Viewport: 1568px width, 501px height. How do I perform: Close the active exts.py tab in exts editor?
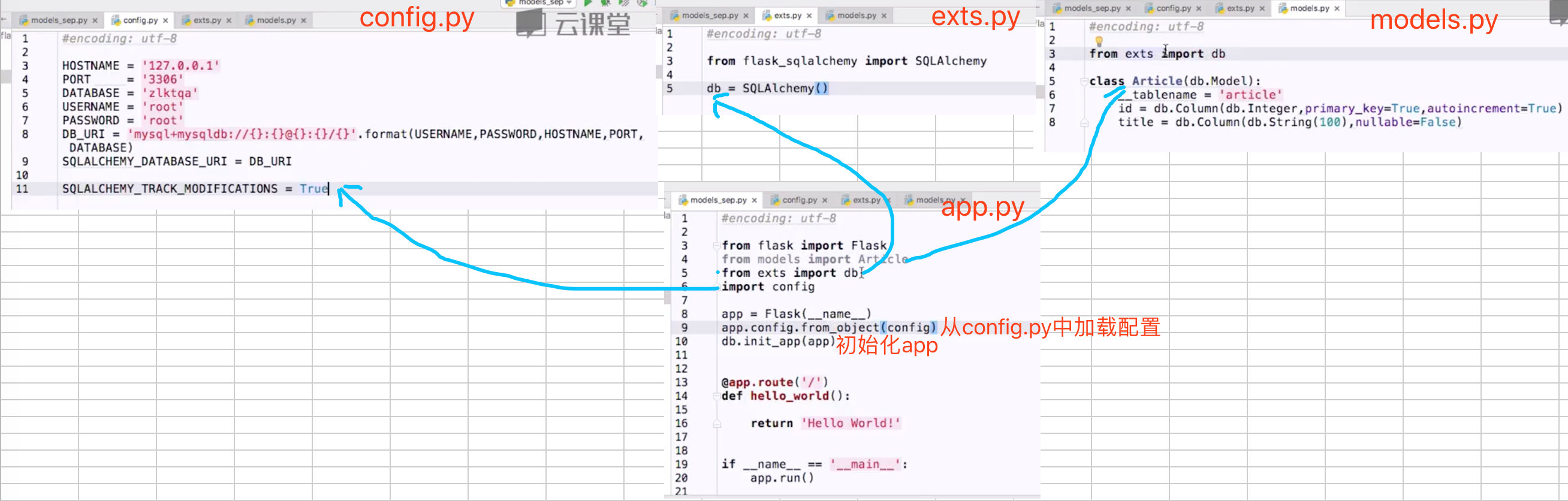(810, 16)
